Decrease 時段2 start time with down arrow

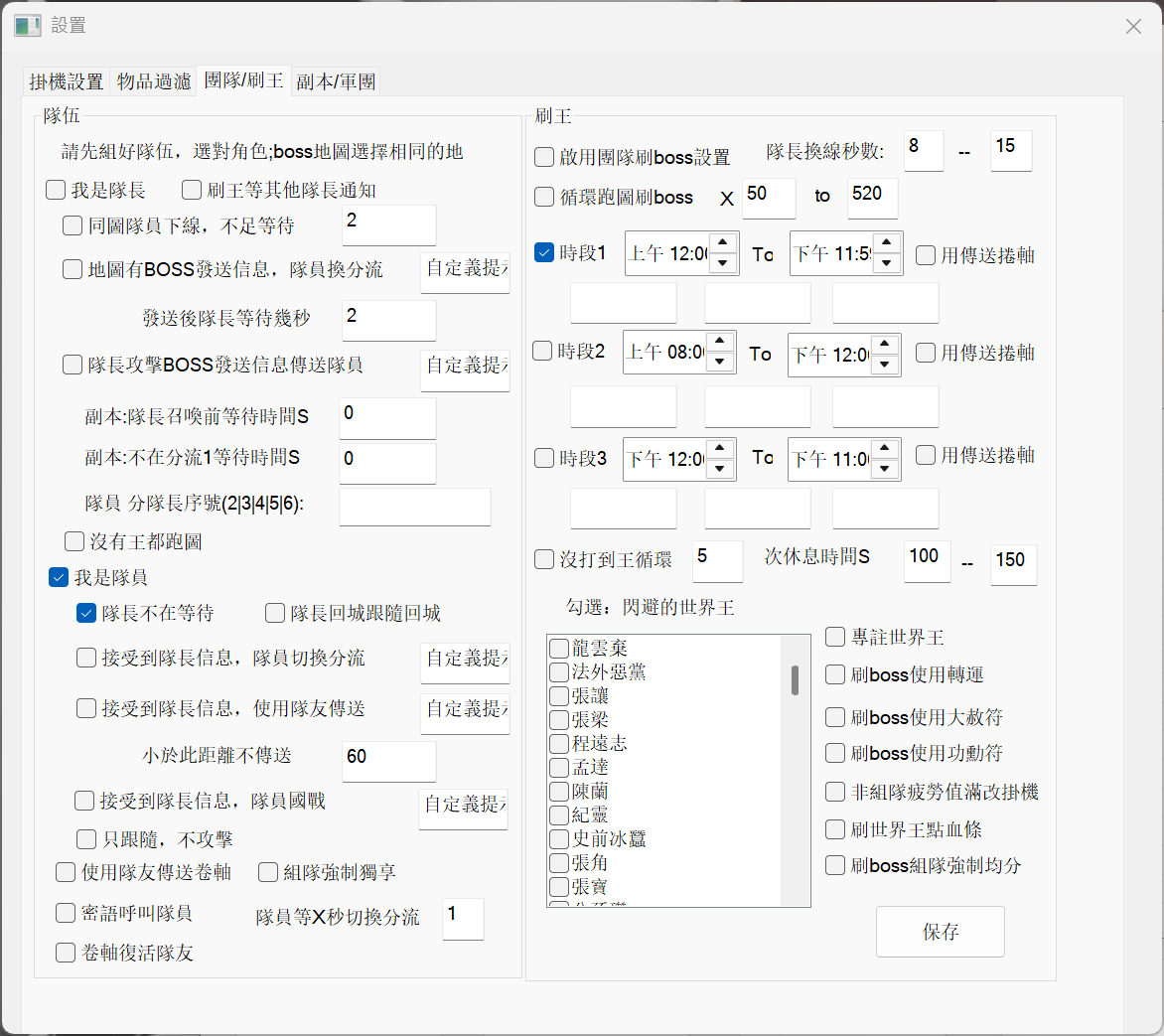(x=719, y=363)
